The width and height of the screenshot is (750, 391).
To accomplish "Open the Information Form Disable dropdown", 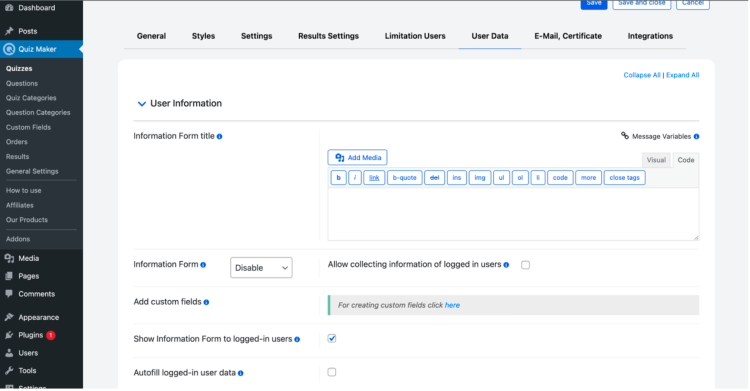I will point(261,268).
